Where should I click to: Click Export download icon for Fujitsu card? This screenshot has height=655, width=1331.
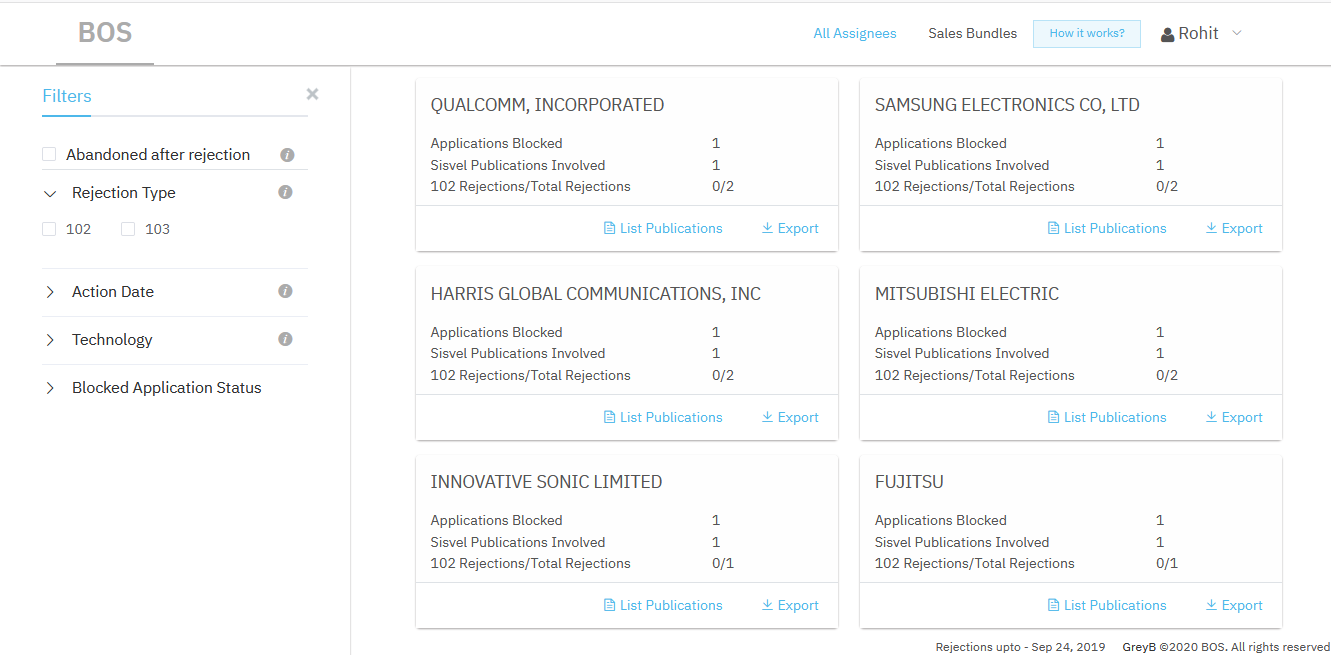[x=1211, y=605]
